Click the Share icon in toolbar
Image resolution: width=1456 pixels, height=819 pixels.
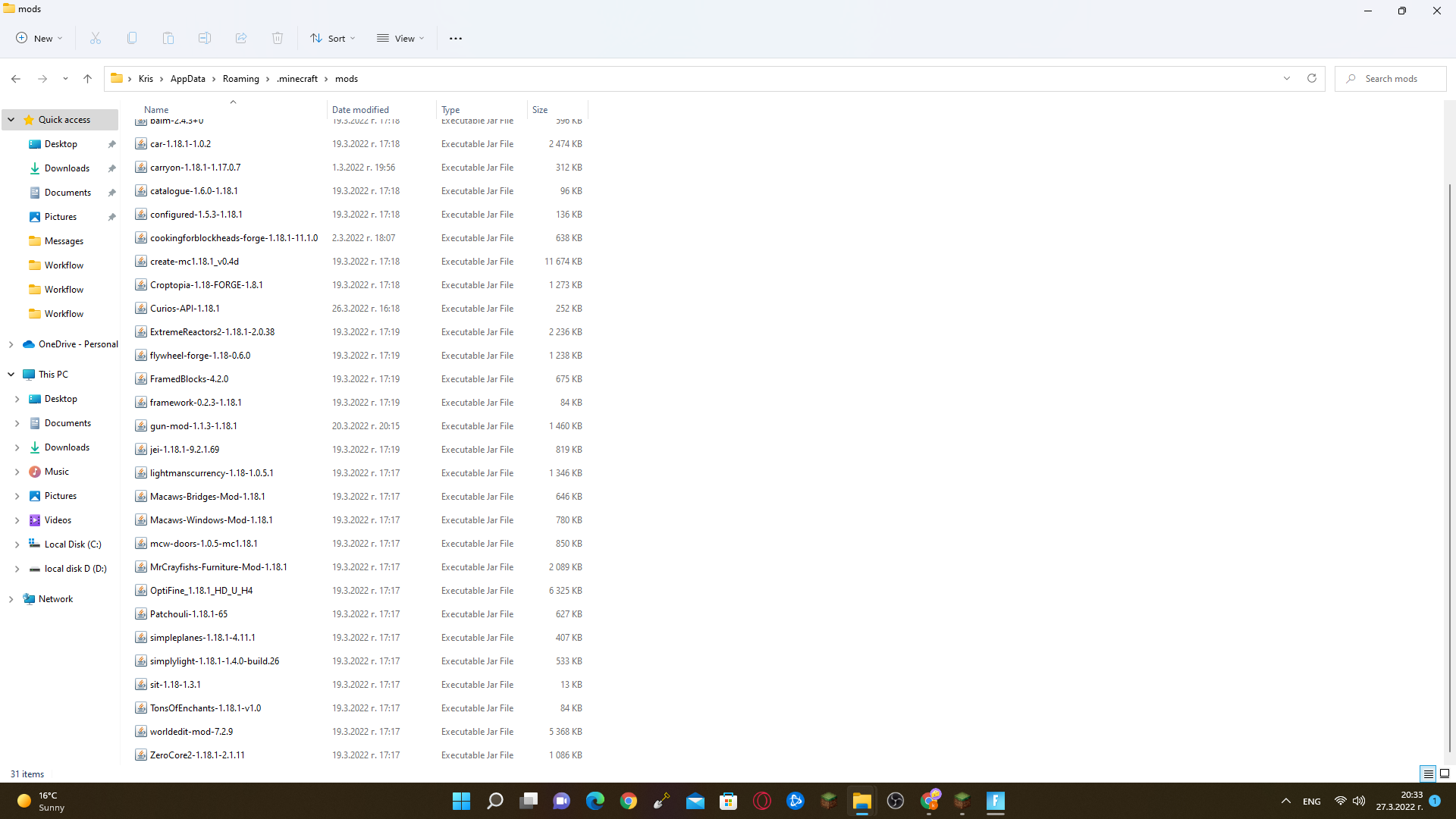tap(241, 38)
